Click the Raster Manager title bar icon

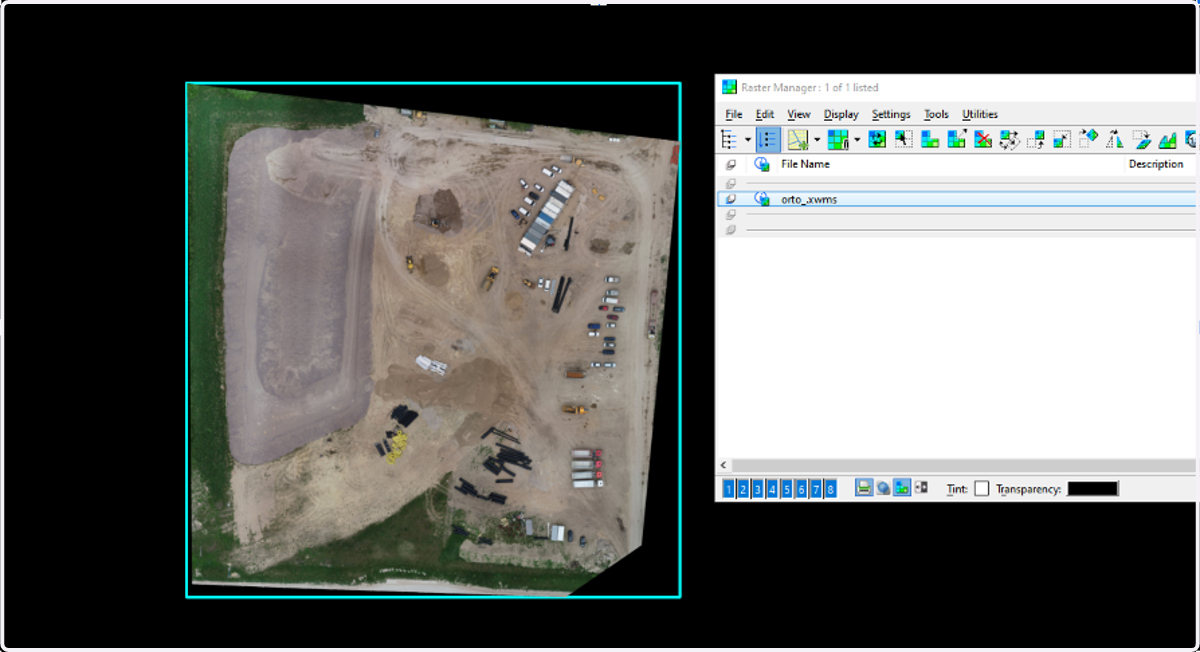(x=729, y=87)
